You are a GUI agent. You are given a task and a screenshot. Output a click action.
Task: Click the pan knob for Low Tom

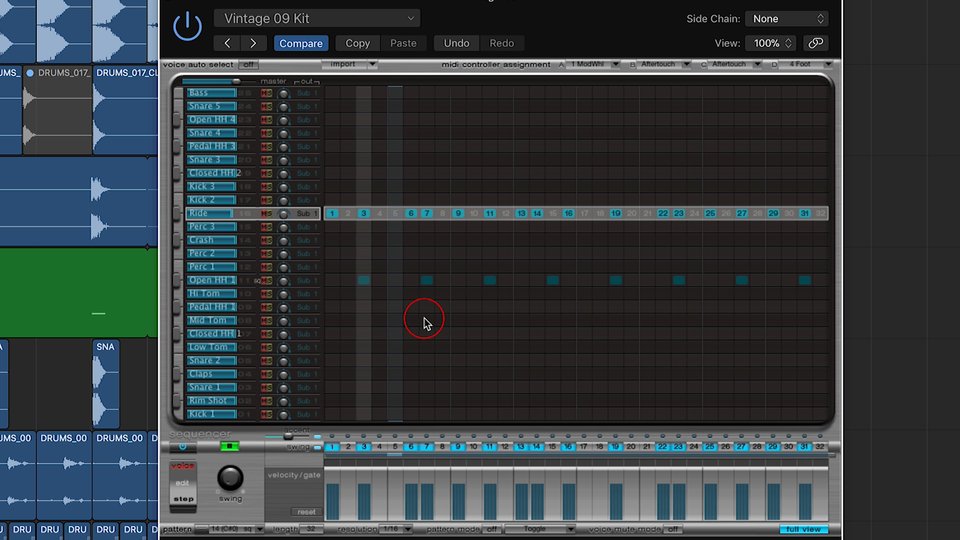pos(283,347)
